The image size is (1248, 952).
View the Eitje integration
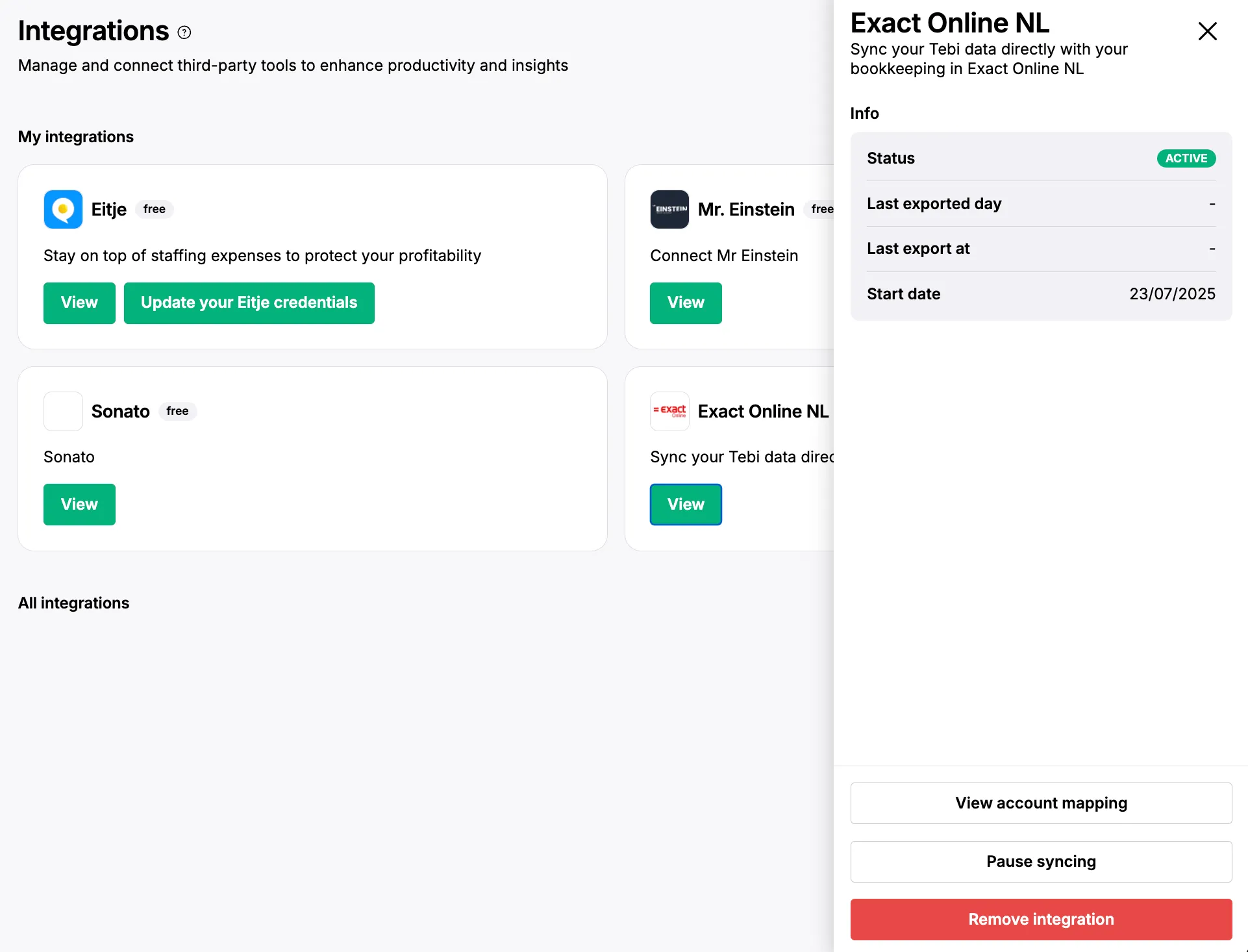(79, 303)
